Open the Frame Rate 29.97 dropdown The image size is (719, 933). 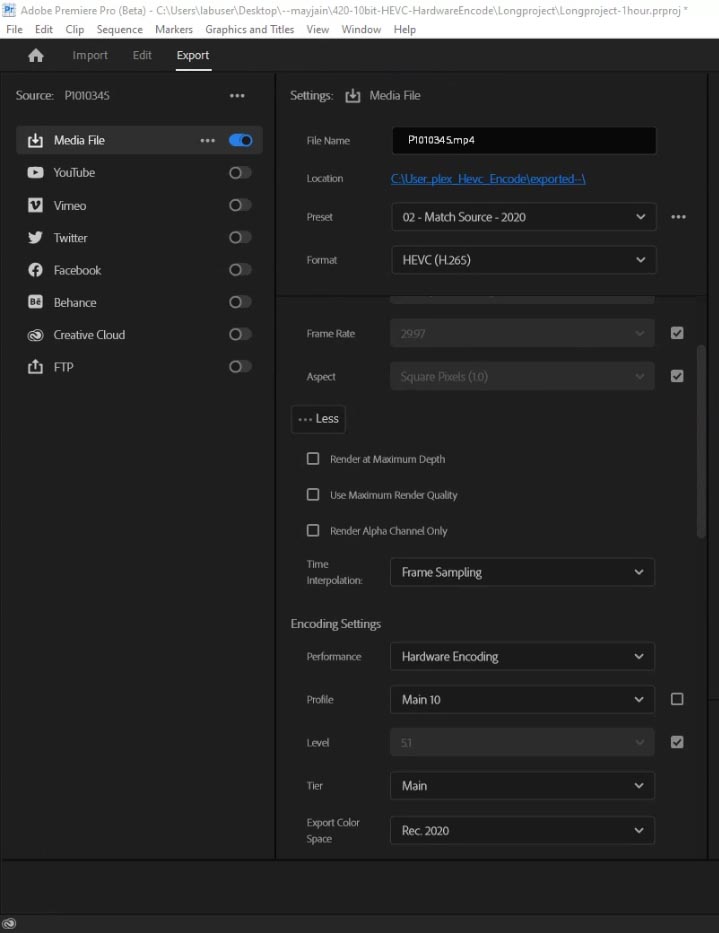click(x=522, y=333)
